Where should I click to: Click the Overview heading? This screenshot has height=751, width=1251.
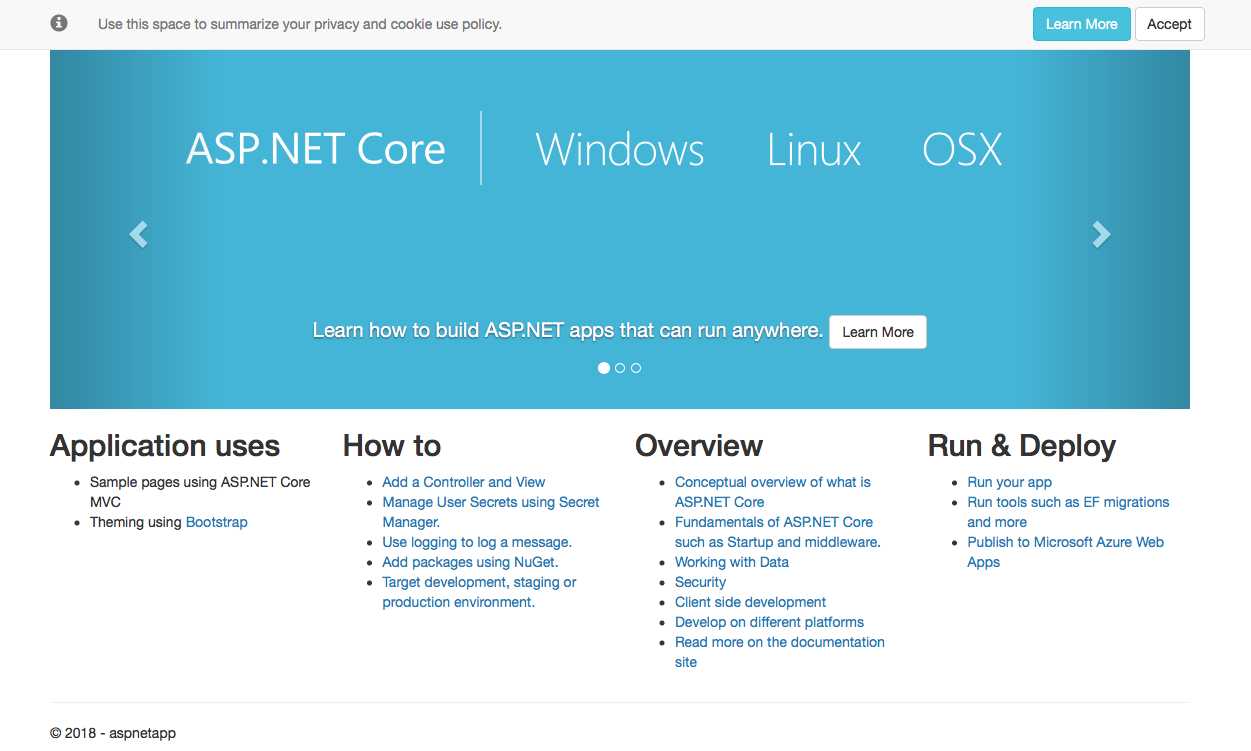pyautogui.click(x=699, y=446)
